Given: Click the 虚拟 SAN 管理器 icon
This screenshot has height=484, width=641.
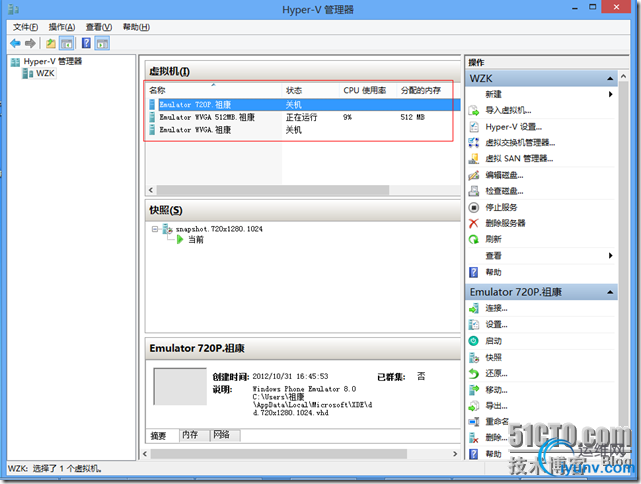Looking at the screenshot, I should pyautogui.click(x=473, y=159).
